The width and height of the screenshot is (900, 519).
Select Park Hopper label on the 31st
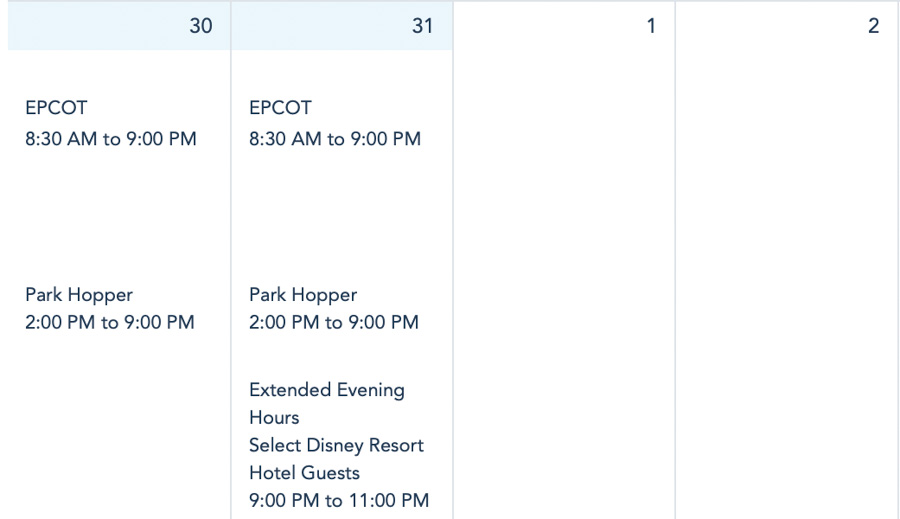(x=303, y=295)
